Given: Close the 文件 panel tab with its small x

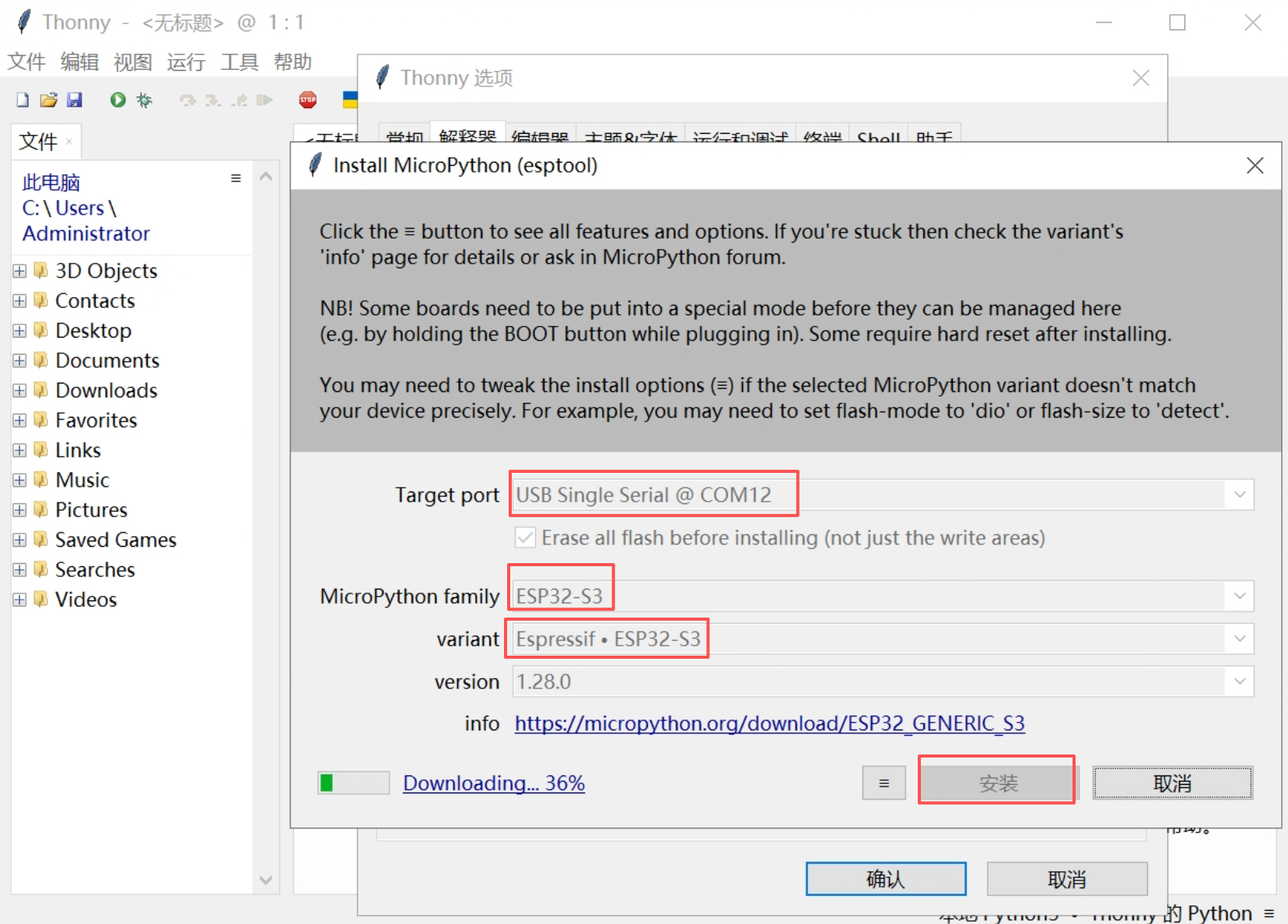Looking at the screenshot, I should [69, 141].
